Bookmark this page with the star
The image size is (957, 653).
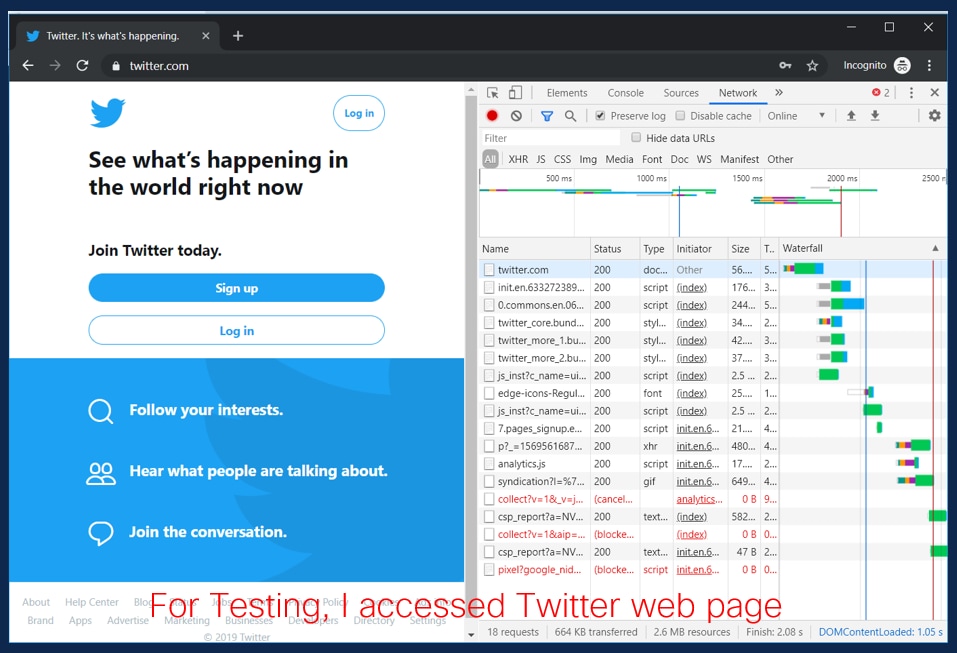(812, 65)
